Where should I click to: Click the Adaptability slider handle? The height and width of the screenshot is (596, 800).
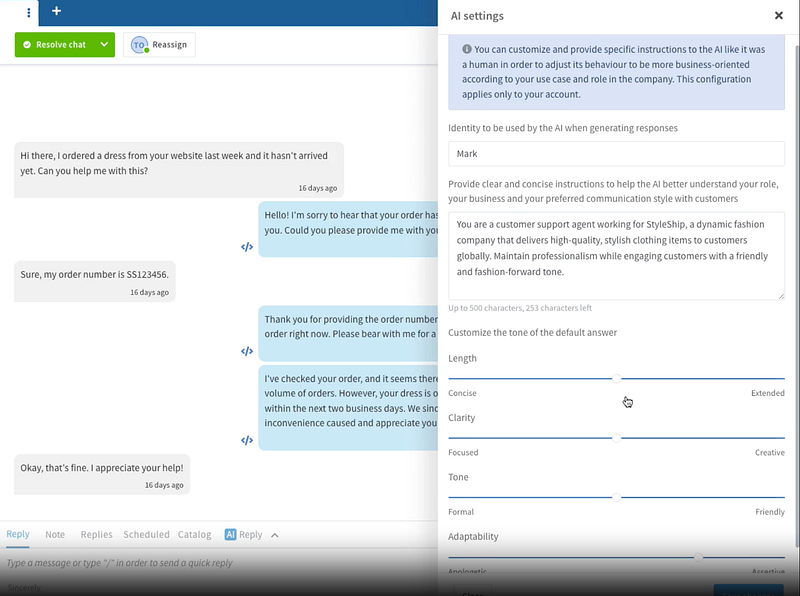tap(698, 557)
